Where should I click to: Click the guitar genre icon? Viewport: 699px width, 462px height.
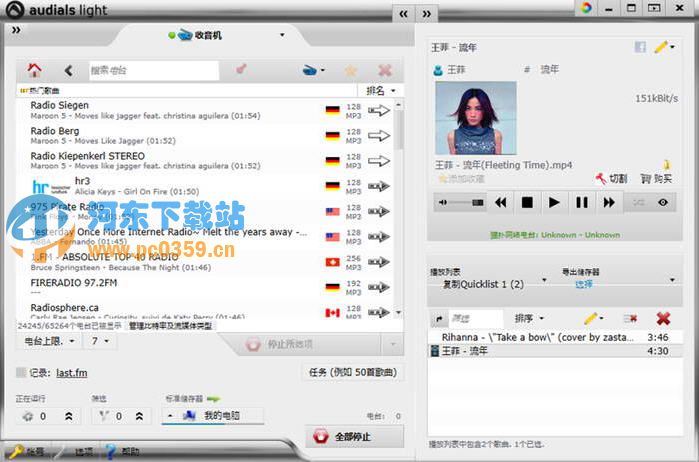(x=241, y=70)
